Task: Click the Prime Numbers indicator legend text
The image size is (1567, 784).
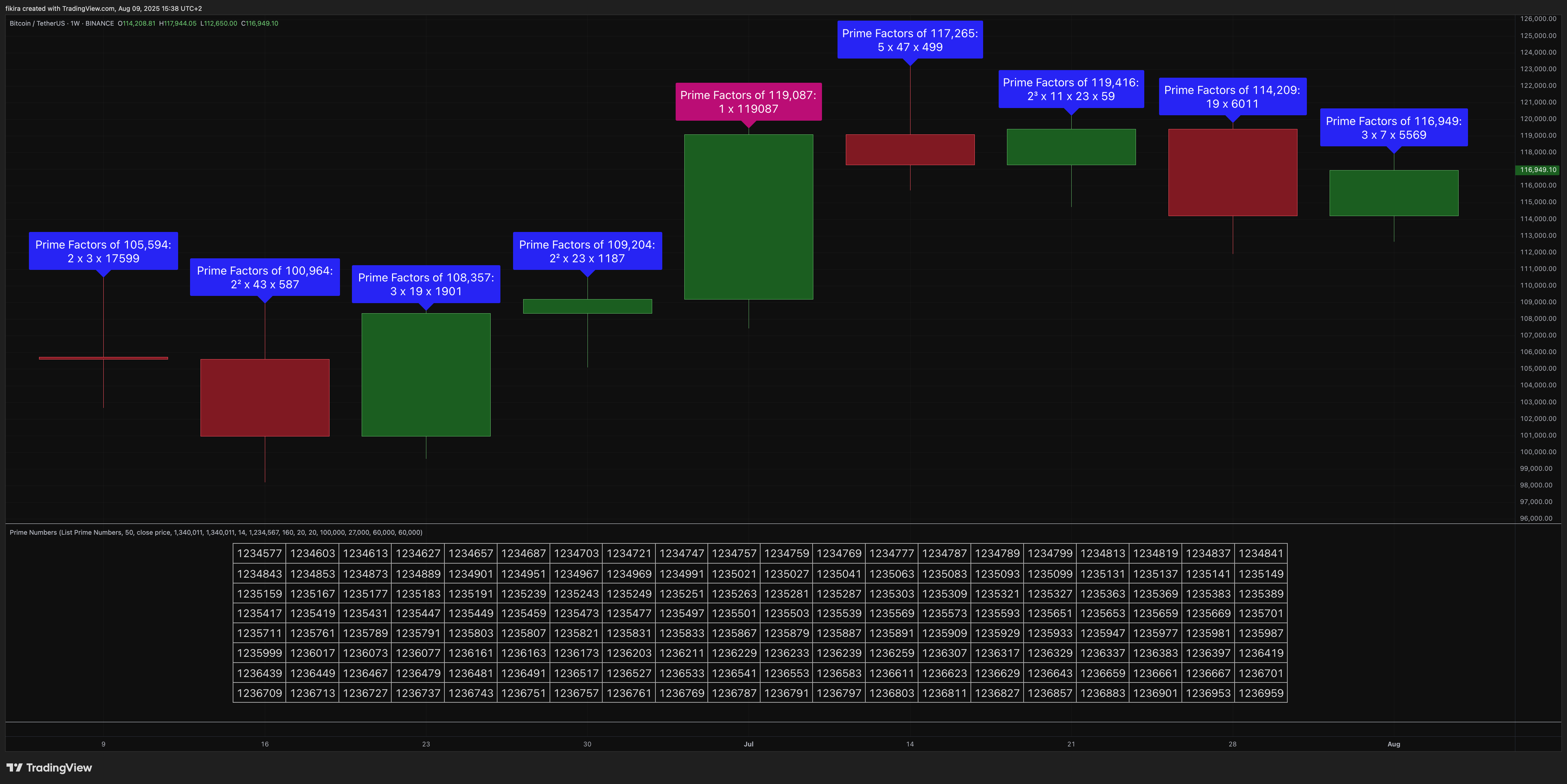Action: (216, 532)
